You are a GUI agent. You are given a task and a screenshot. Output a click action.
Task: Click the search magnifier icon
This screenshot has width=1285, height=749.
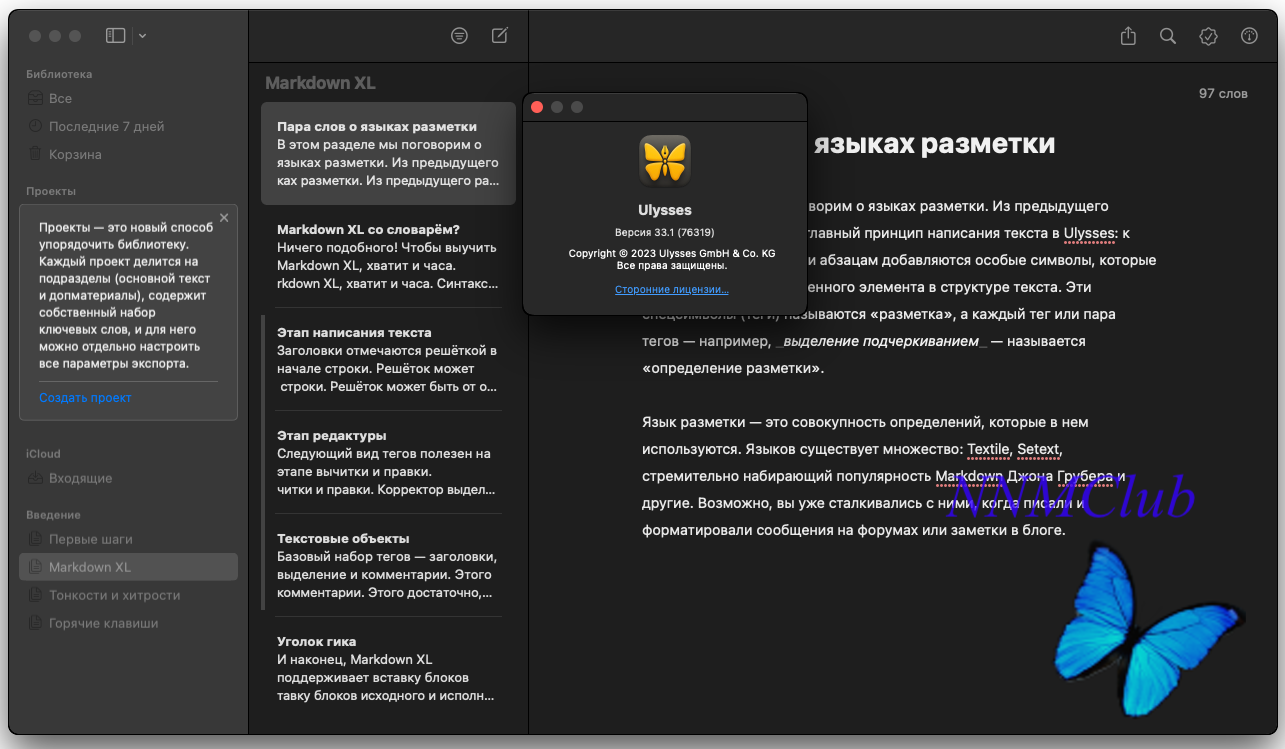point(1168,36)
